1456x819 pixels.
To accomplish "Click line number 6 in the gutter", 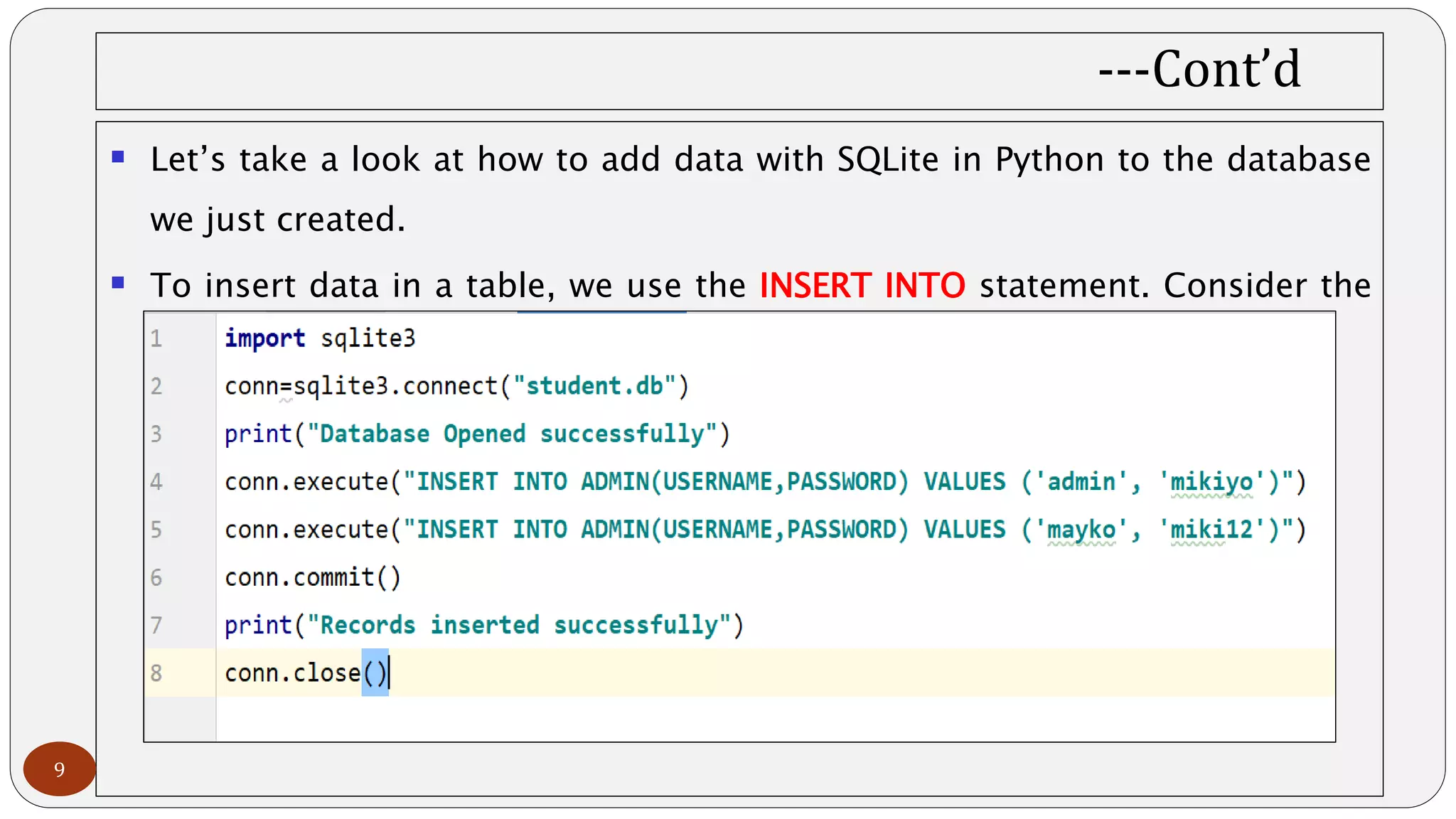I will [156, 577].
